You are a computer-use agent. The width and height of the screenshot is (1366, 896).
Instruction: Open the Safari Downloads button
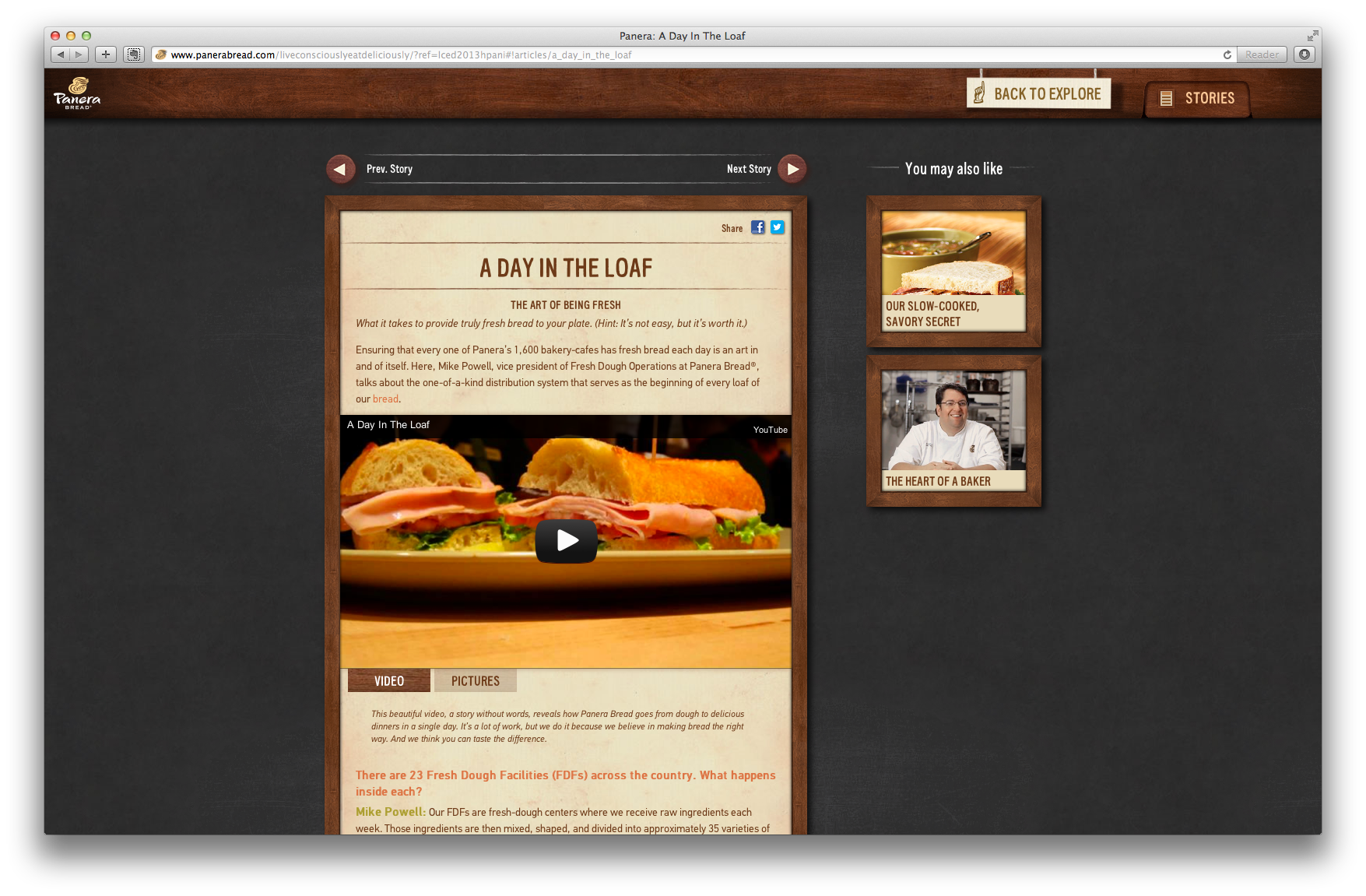click(1305, 54)
